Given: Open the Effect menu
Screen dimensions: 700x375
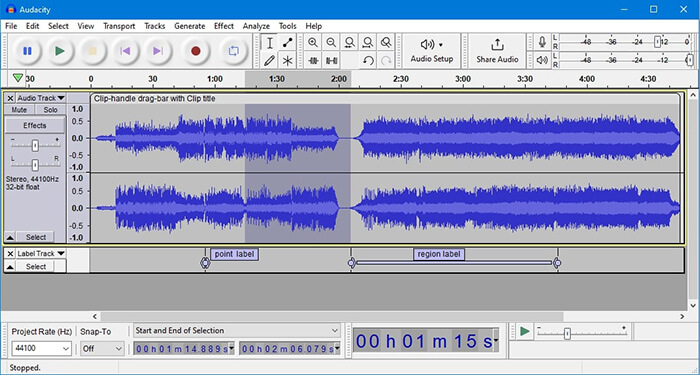Looking at the screenshot, I should pyautogui.click(x=224, y=26).
